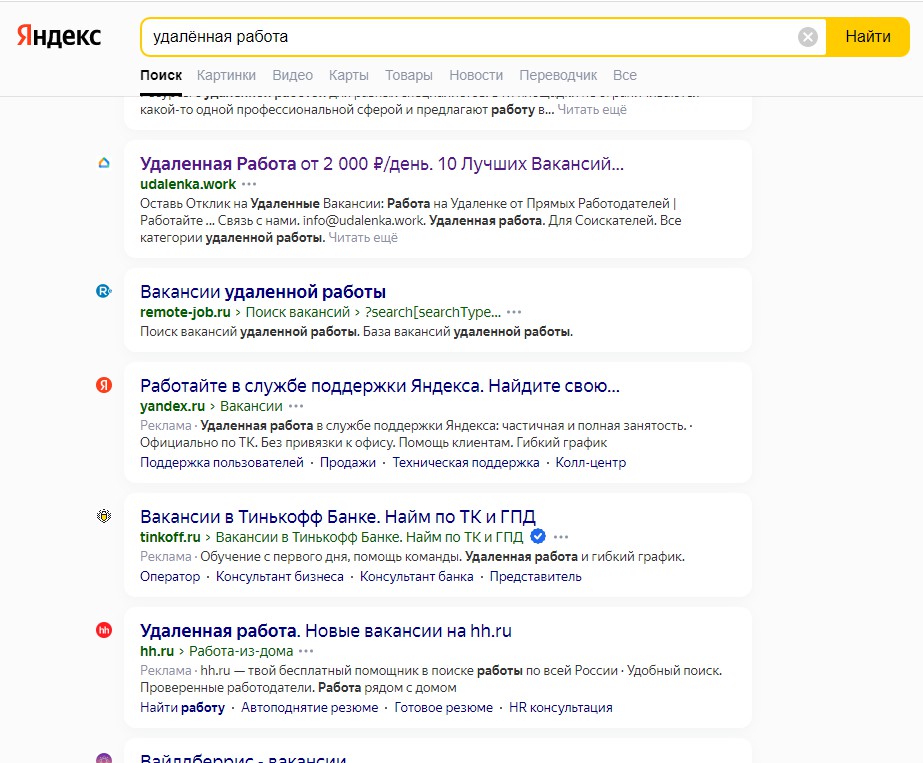Open the Поддержка пользователей sitelink

[x=222, y=463]
